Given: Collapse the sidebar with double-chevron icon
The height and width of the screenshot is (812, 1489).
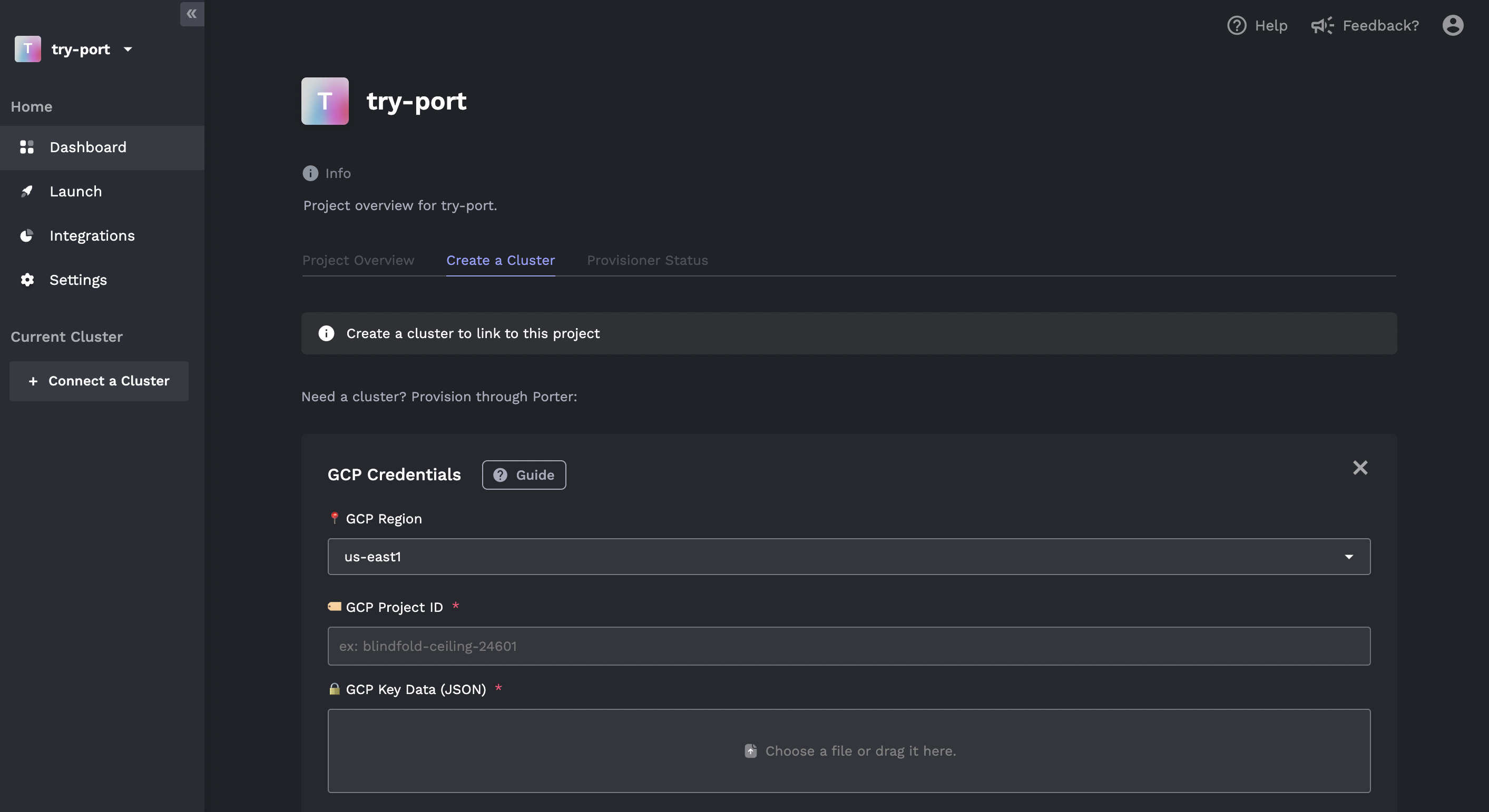Looking at the screenshot, I should [x=192, y=13].
